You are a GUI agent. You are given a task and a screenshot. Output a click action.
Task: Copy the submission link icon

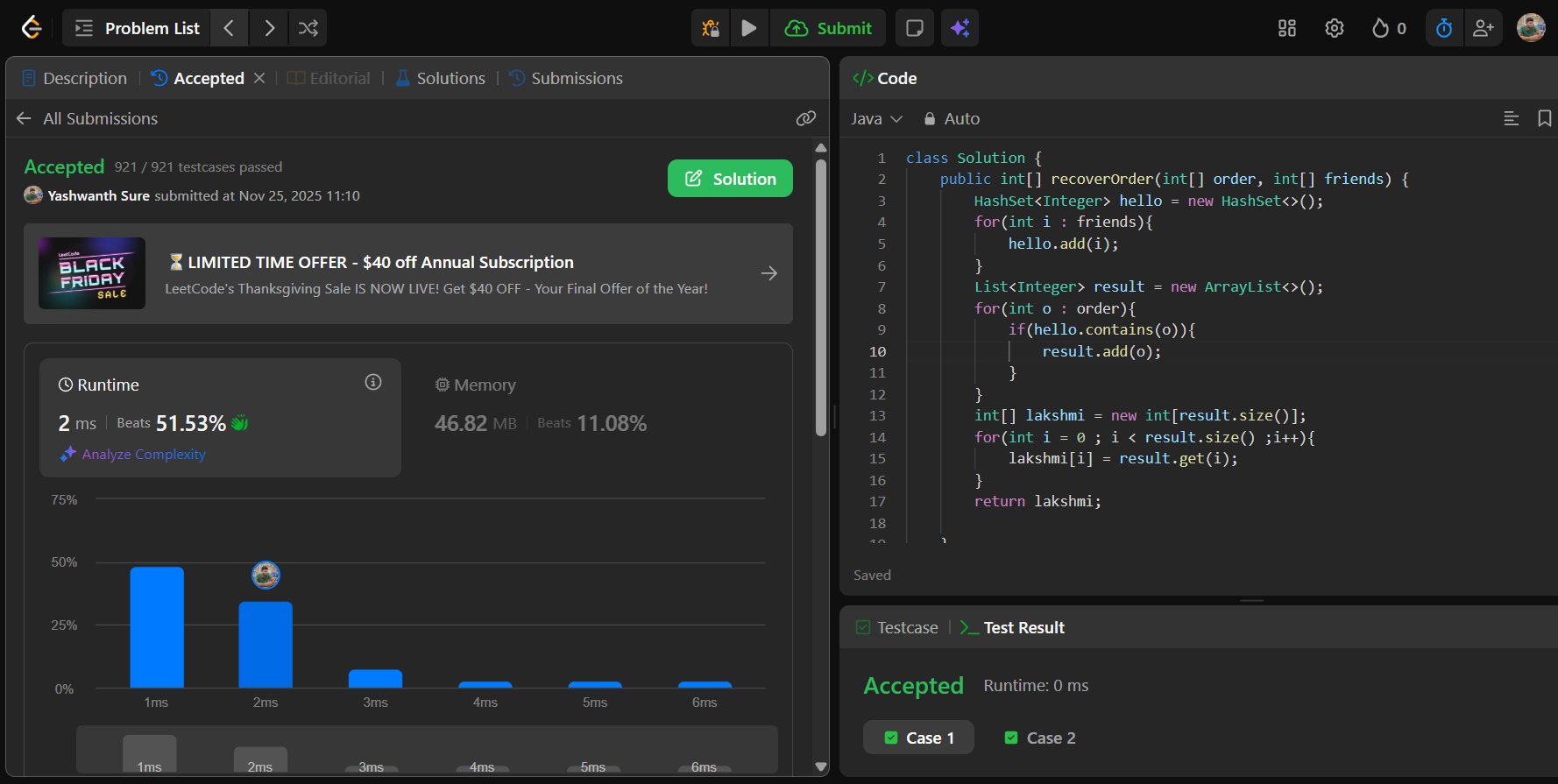[x=805, y=118]
